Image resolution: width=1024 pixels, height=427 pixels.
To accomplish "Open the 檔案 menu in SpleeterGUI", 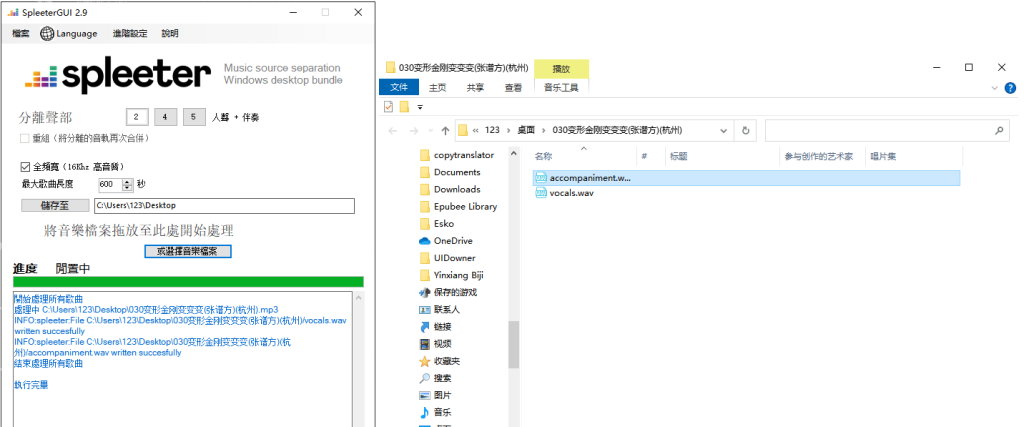I will [x=21, y=33].
